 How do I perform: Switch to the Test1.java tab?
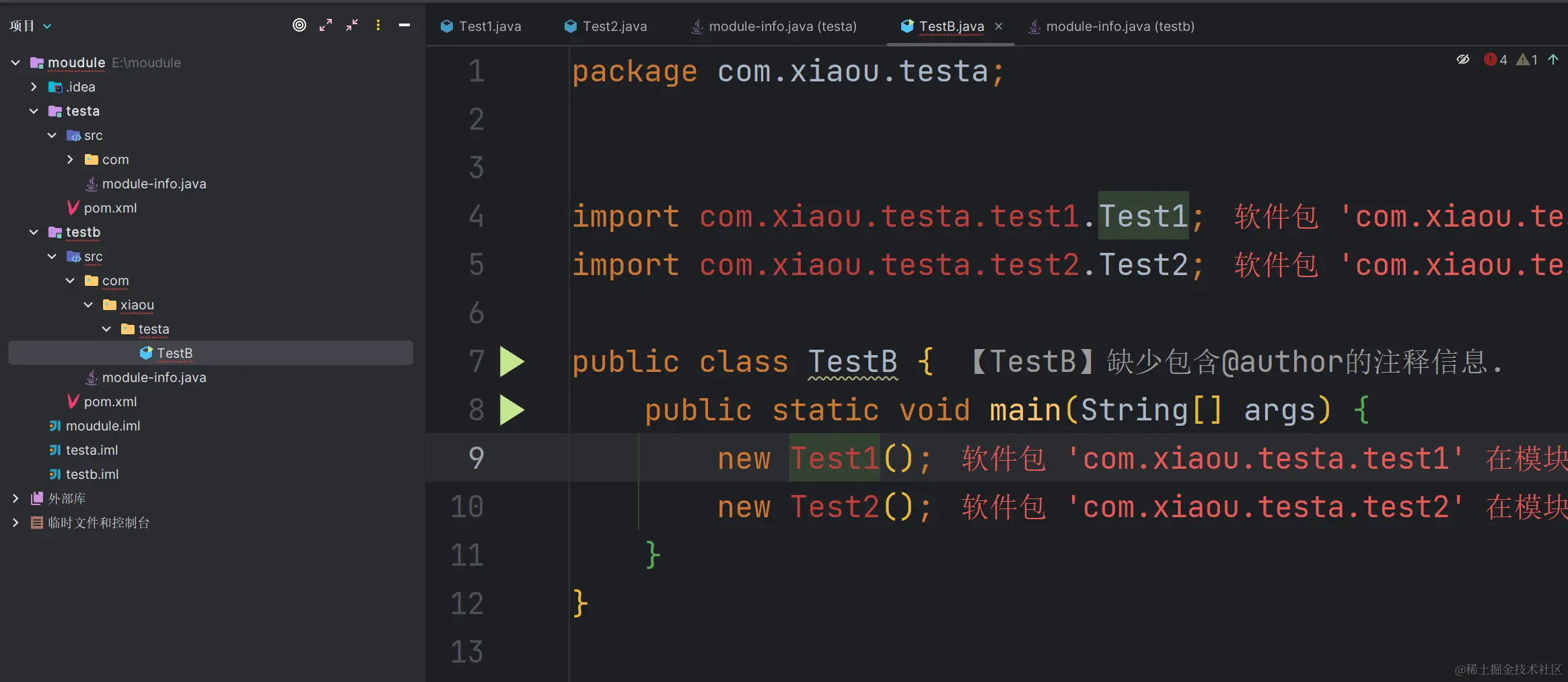click(480, 26)
